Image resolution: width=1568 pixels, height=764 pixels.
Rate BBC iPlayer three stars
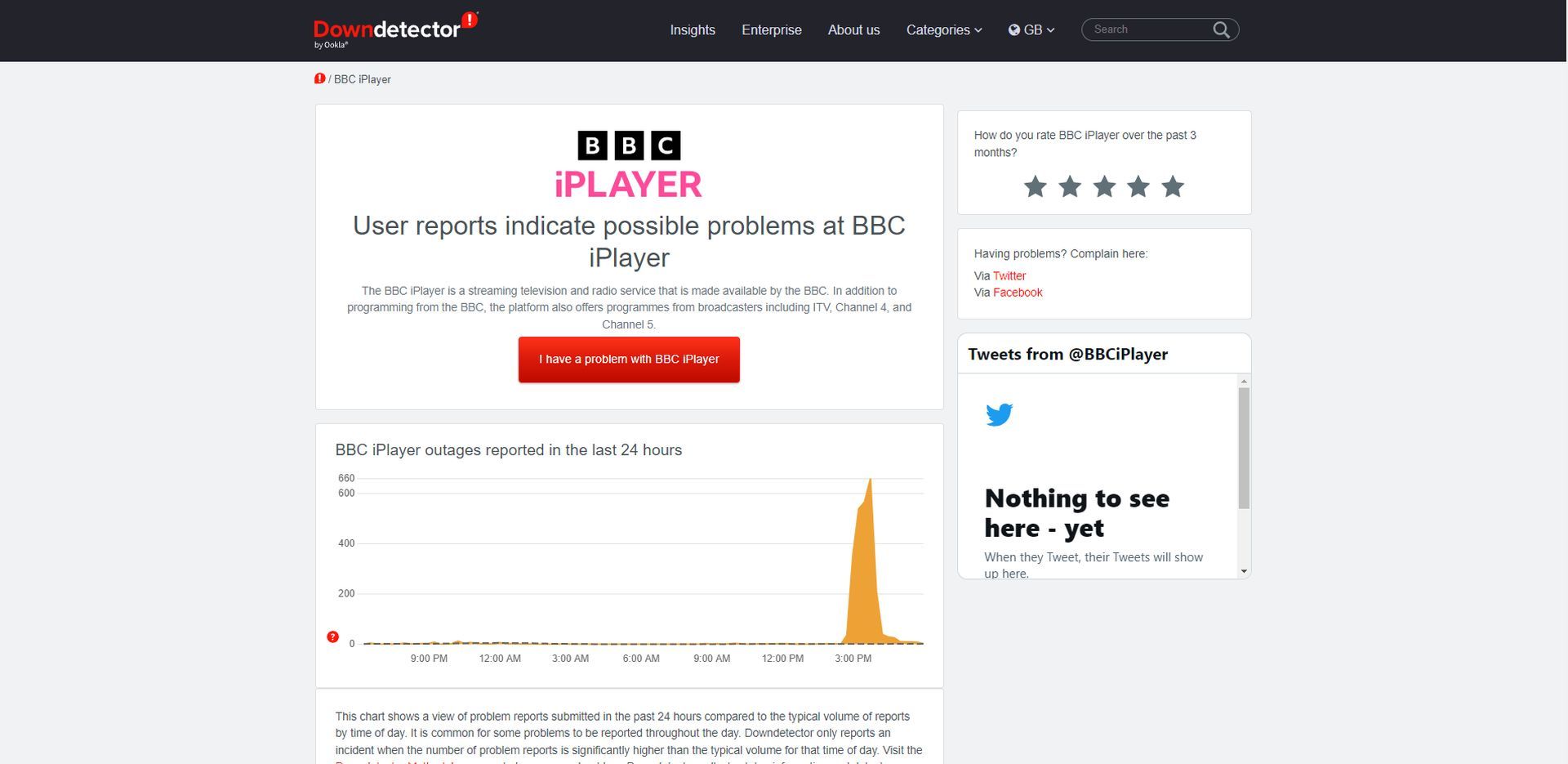click(1103, 186)
